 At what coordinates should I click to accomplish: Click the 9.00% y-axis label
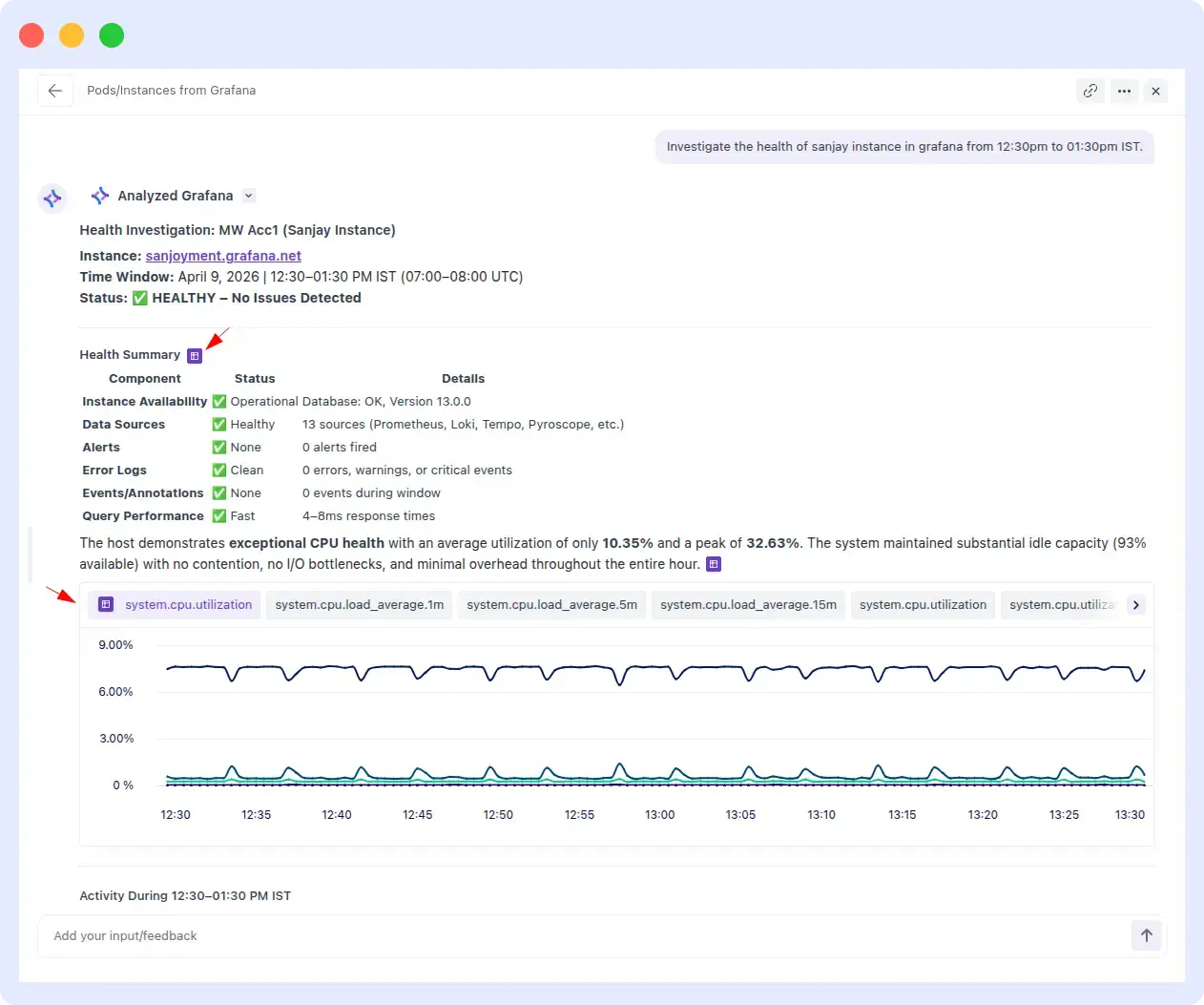(x=115, y=645)
